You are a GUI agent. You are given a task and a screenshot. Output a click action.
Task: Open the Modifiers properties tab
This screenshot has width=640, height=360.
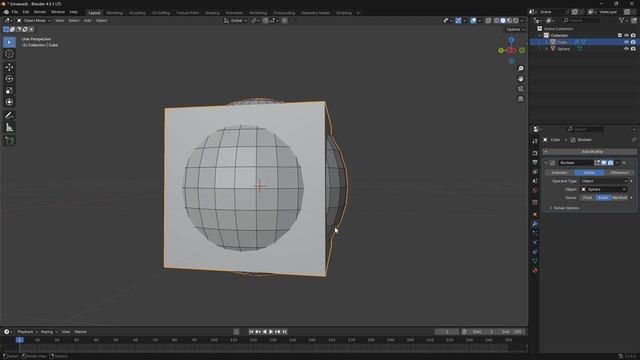[535, 224]
